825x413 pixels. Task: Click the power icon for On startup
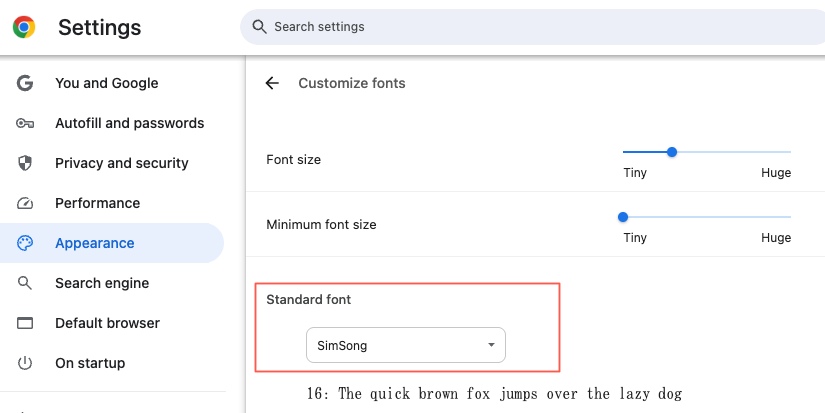[x=25, y=363]
